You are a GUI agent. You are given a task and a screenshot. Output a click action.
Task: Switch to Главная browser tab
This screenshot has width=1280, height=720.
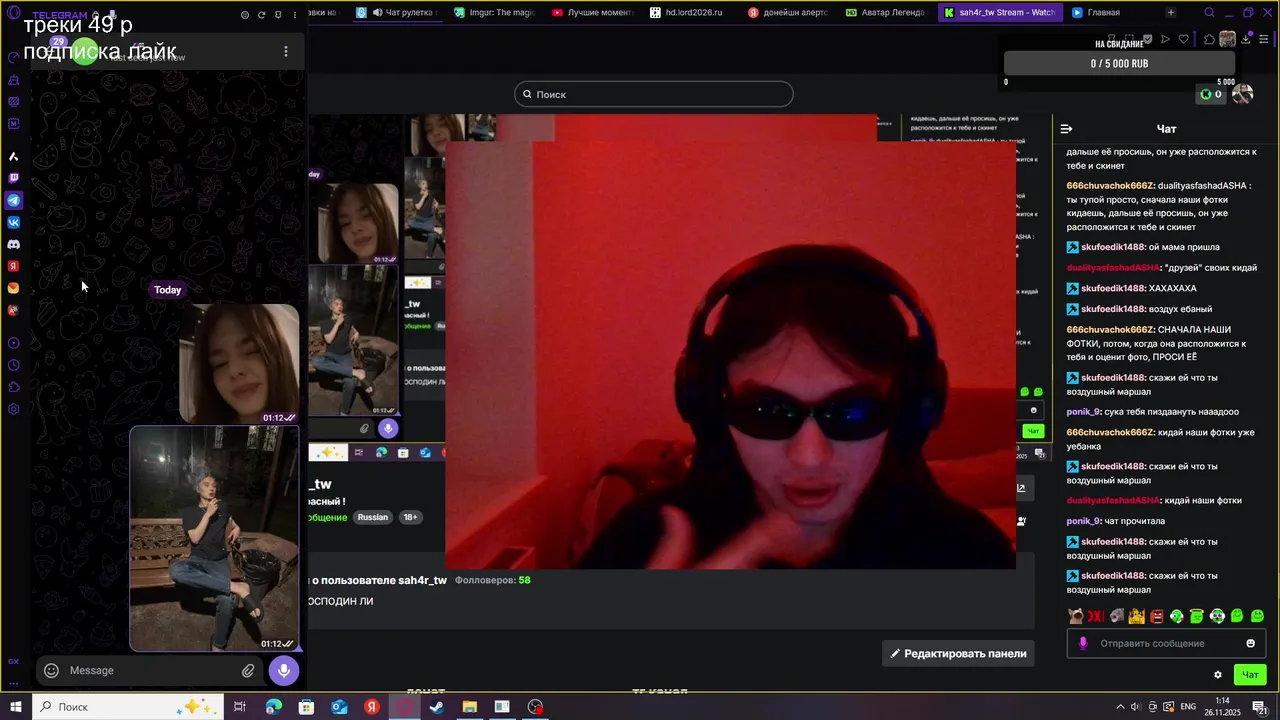coord(1108,13)
